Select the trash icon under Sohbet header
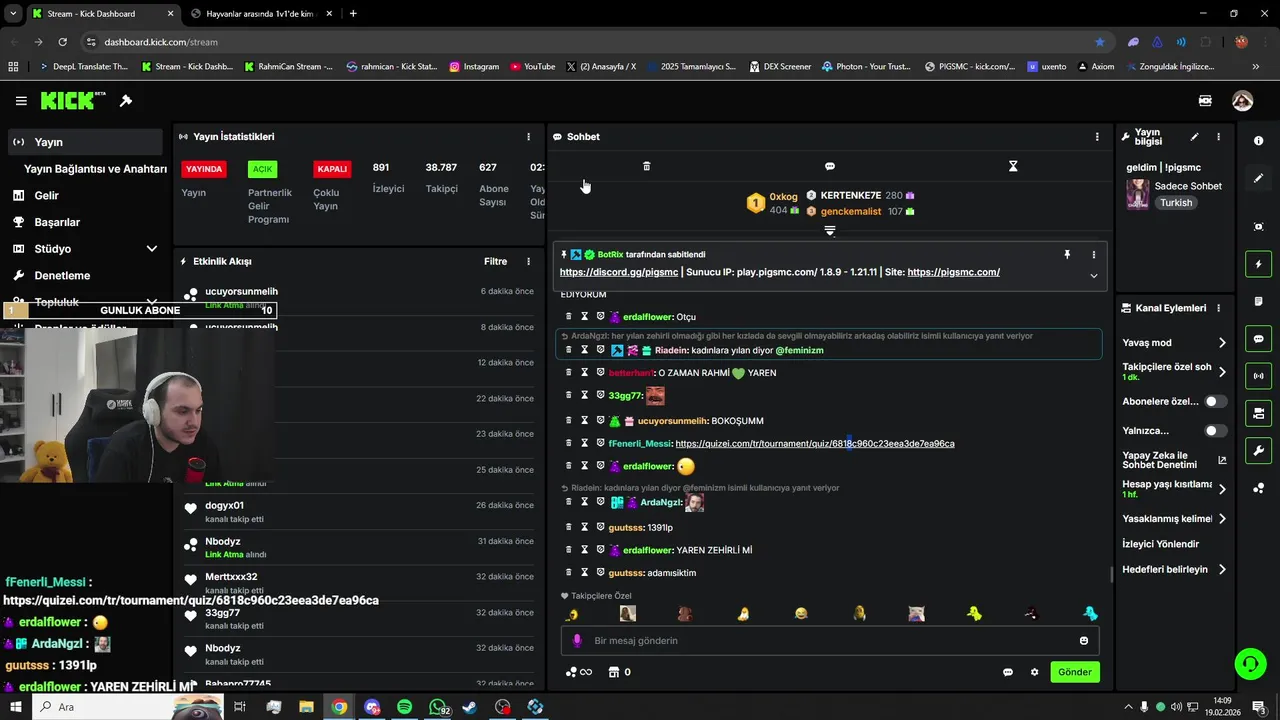This screenshot has height=720, width=1280. [x=646, y=166]
